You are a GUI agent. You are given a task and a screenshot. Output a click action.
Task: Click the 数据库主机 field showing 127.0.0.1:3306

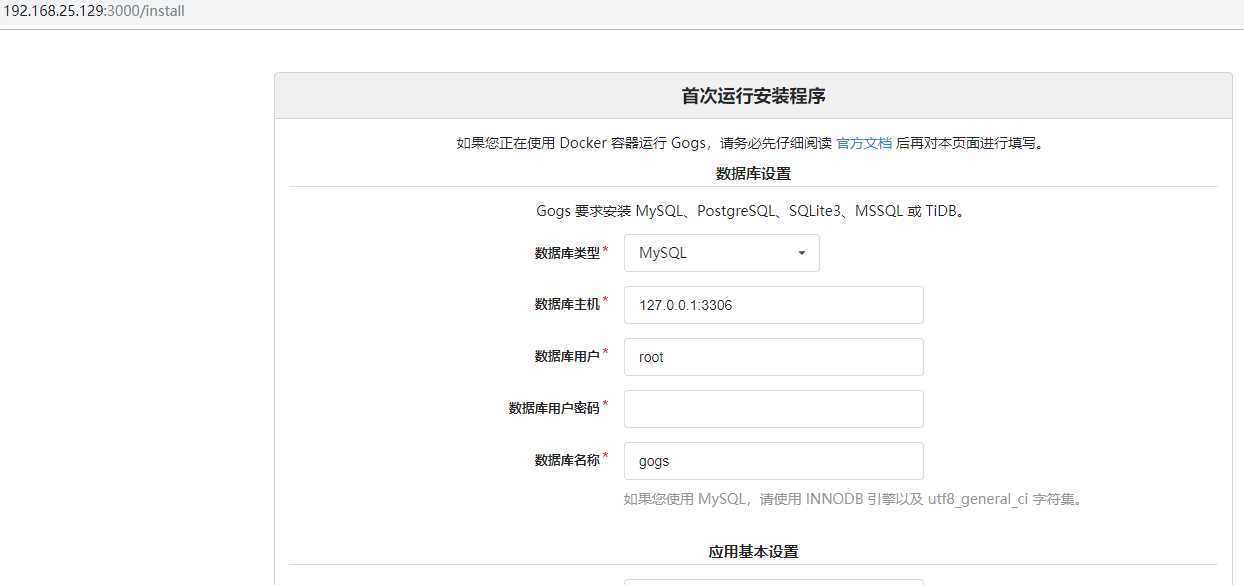773,305
